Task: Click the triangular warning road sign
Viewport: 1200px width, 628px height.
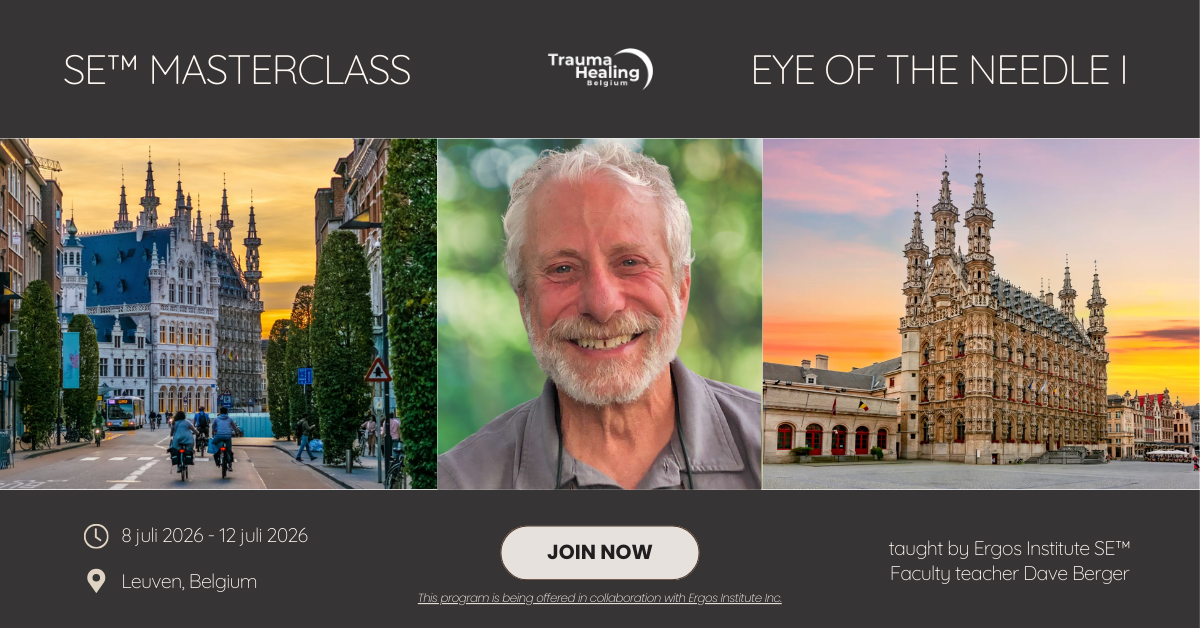Action: 377,371
